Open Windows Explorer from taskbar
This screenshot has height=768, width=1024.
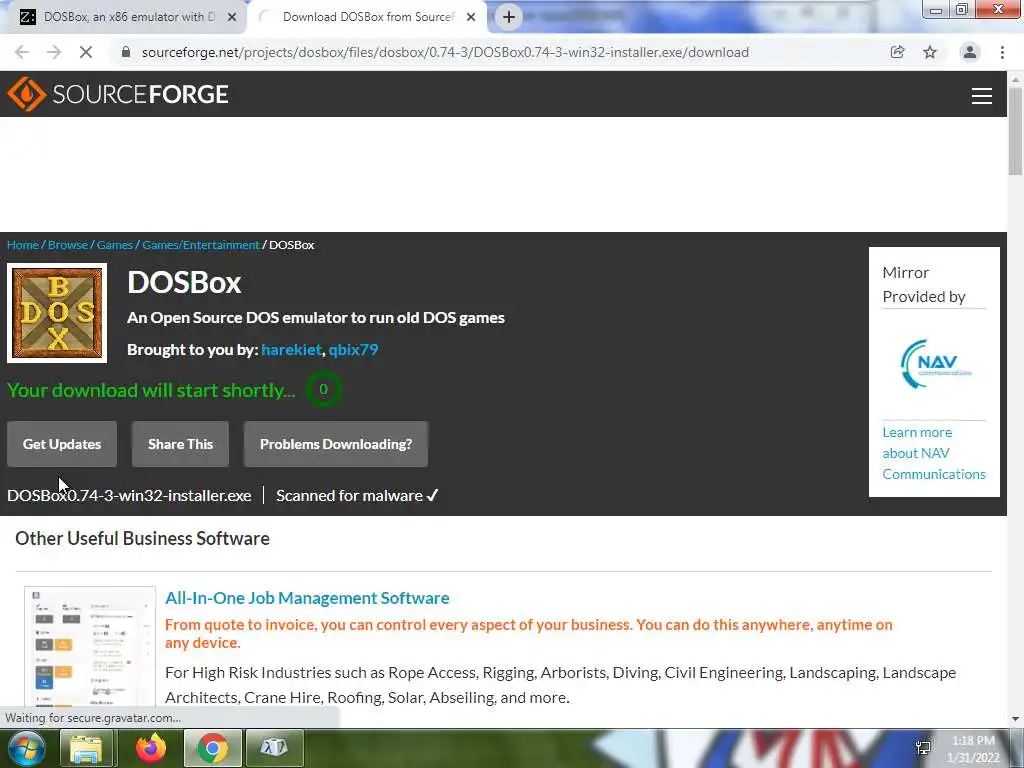click(x=86, y=748)
